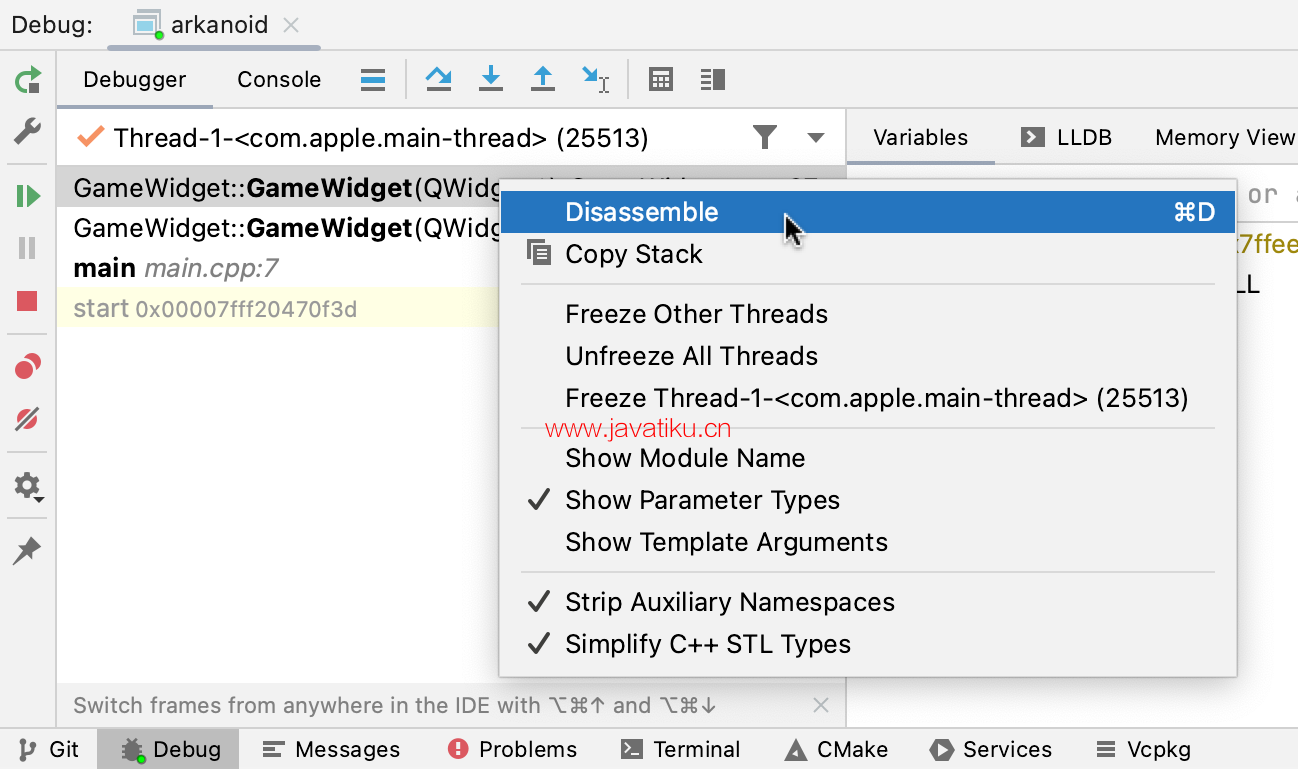Click the Step Into toolbar icon

490,80
